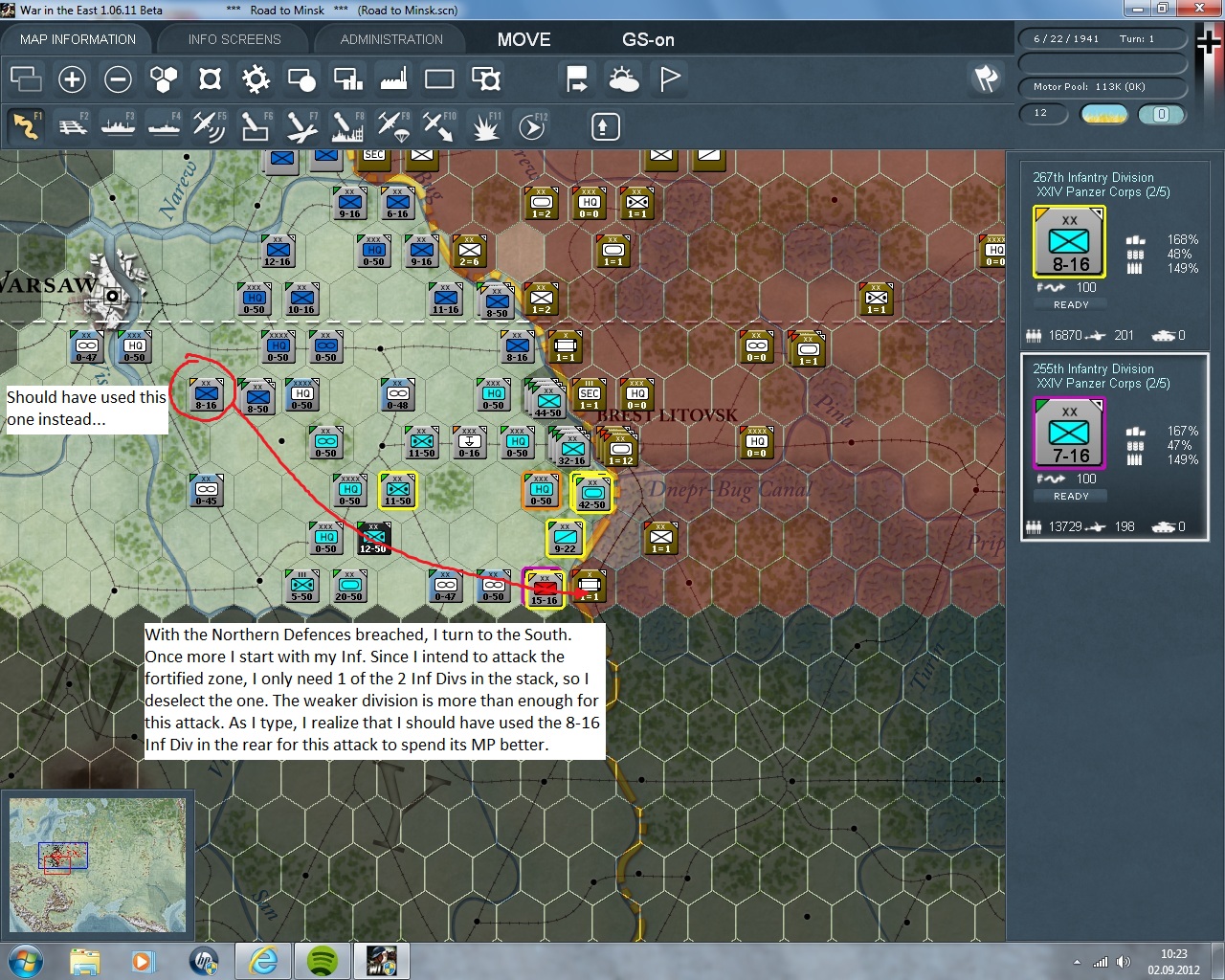Select the 42-50 yellow-bordered panzer stack
This screenshot has width=1225, height=980.
[592, 492]
